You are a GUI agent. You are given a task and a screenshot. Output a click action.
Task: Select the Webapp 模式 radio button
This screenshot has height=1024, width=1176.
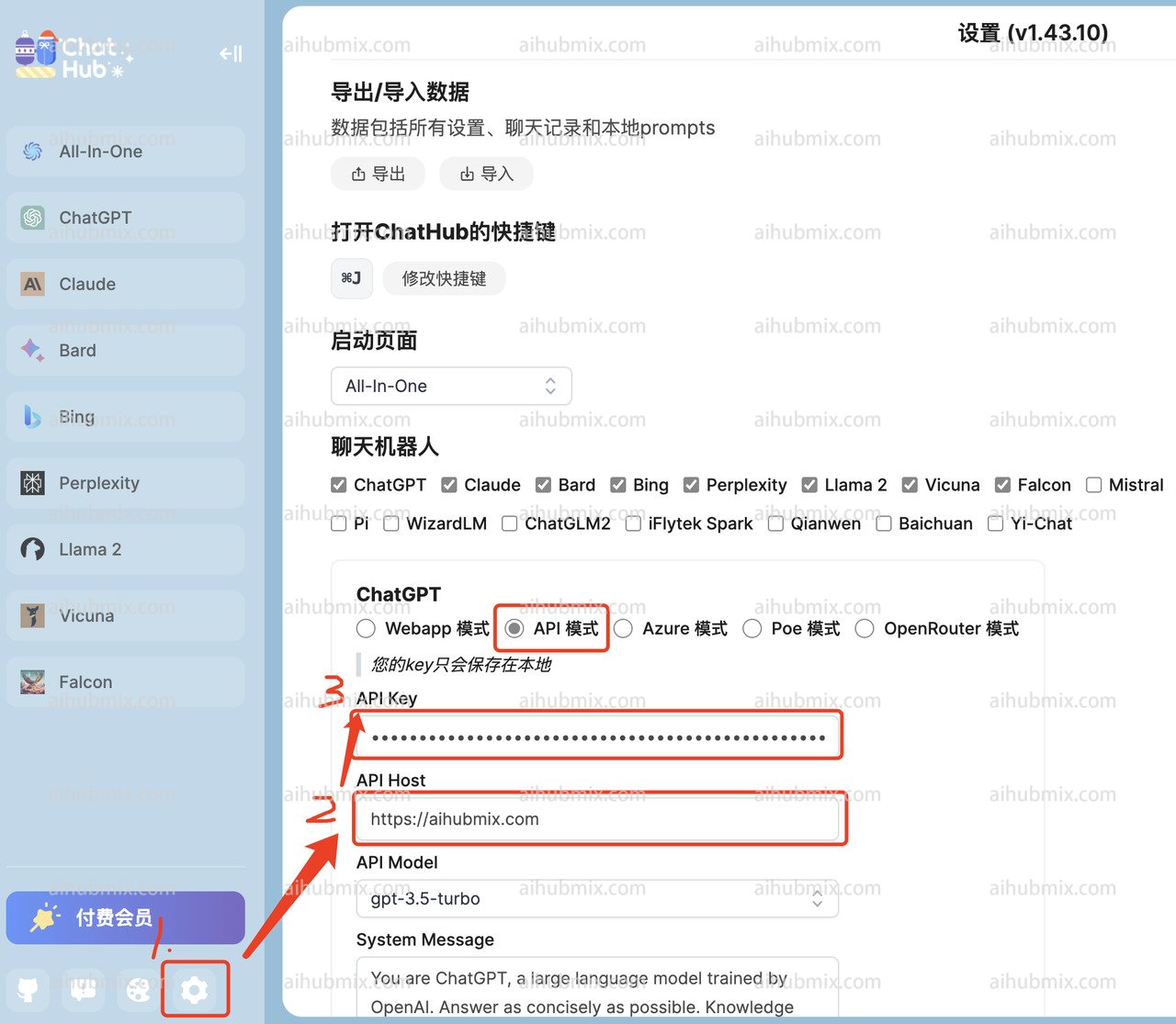click(367, 628)
